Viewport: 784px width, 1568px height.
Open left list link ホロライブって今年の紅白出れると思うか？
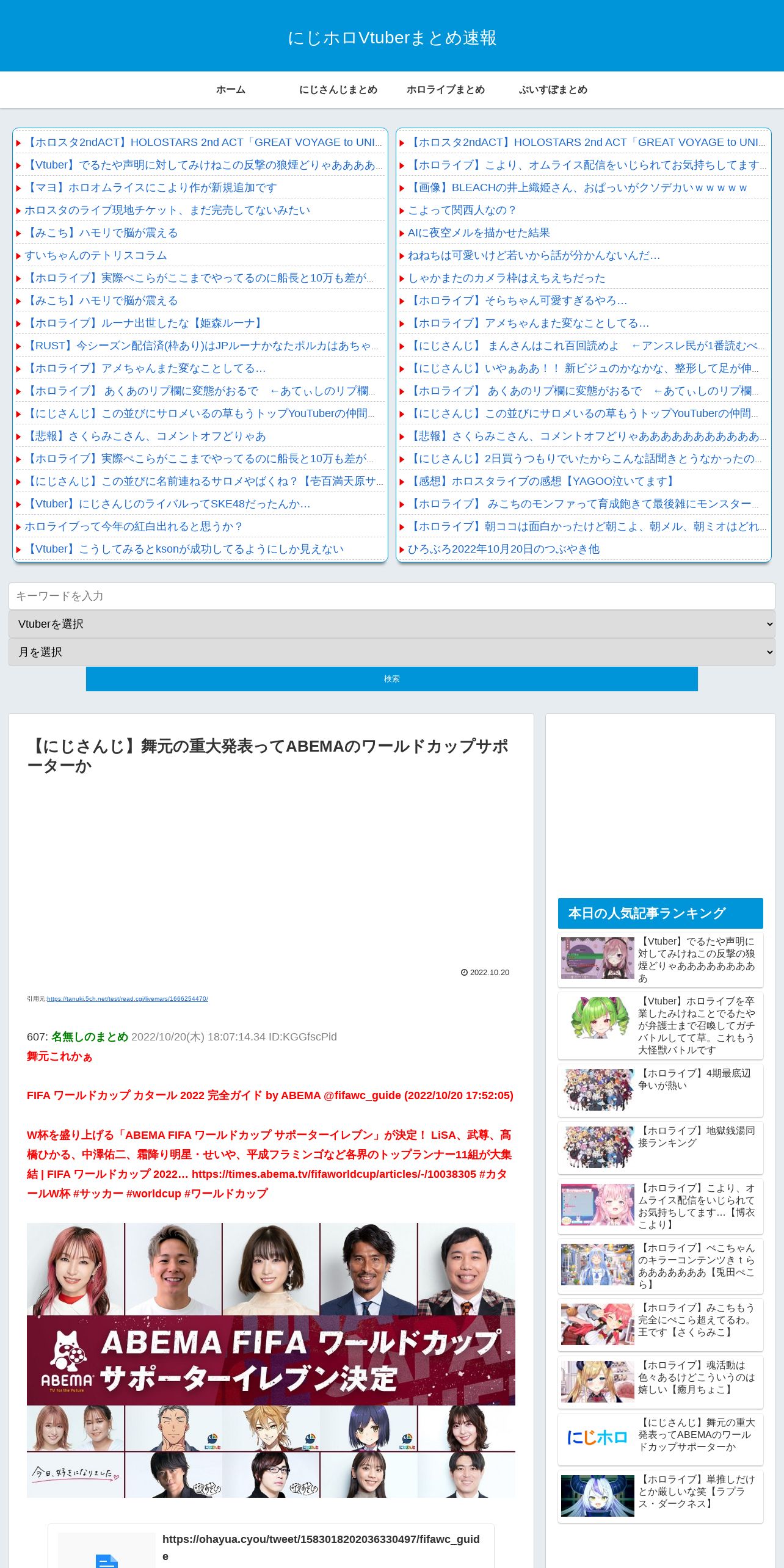(134, 526)
